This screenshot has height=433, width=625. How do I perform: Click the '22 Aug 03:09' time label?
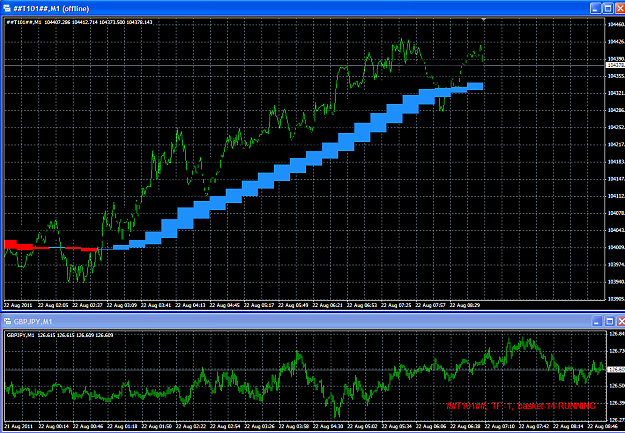[x=122, y=305]
